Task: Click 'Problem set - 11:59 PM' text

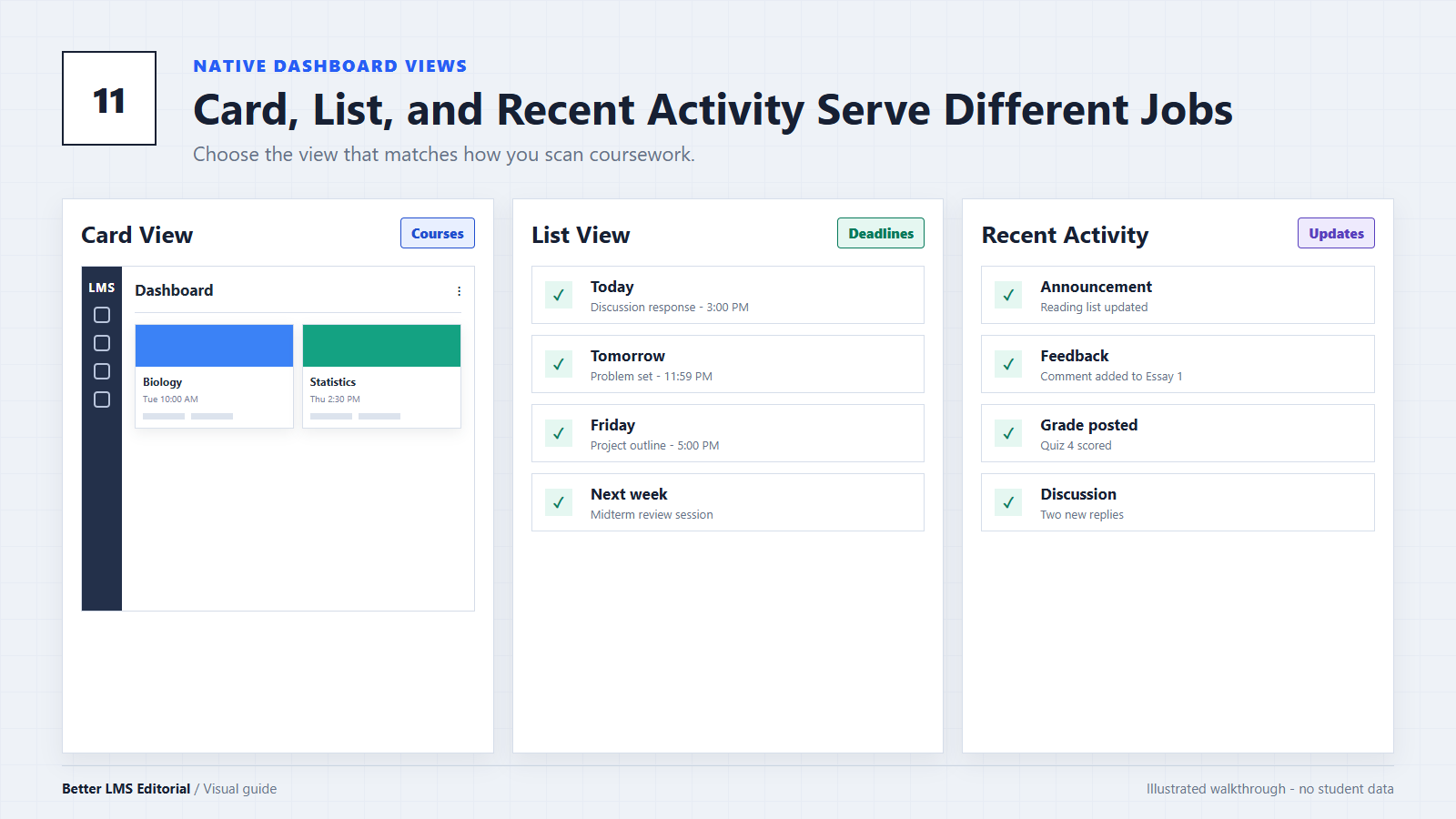Action: click(652, 377)
